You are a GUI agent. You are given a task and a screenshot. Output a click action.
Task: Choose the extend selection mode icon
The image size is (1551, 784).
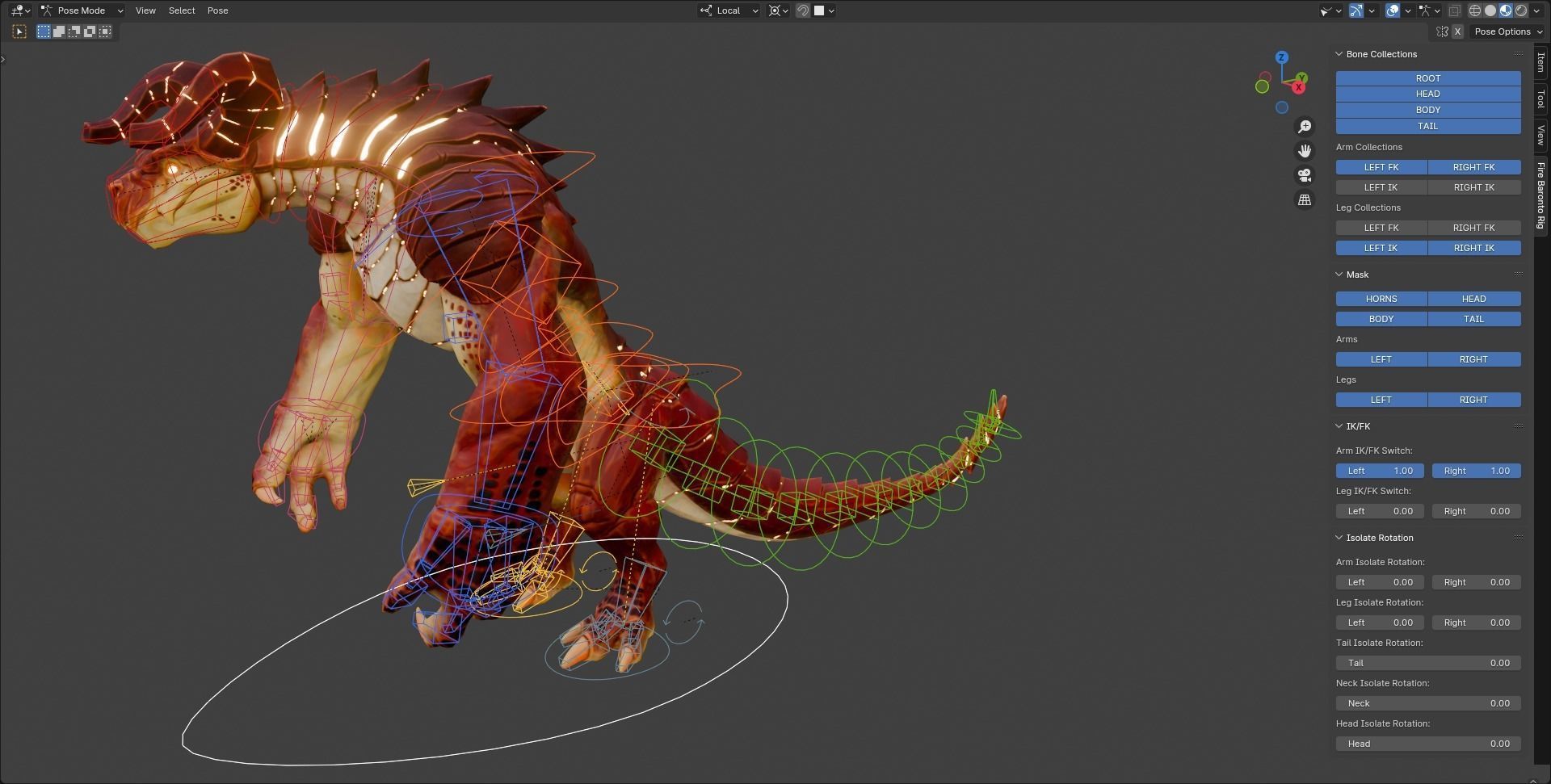[x=59, y=31]
